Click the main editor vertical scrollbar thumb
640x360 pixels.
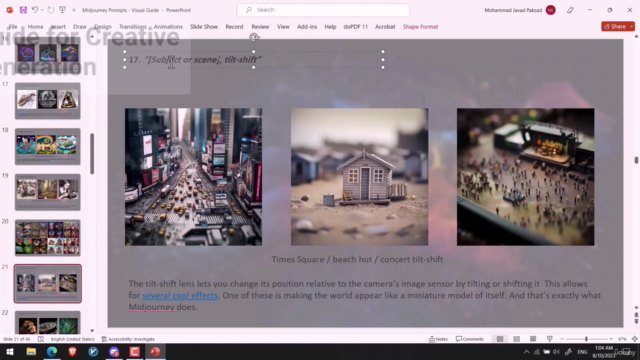[x=636, y=160]
